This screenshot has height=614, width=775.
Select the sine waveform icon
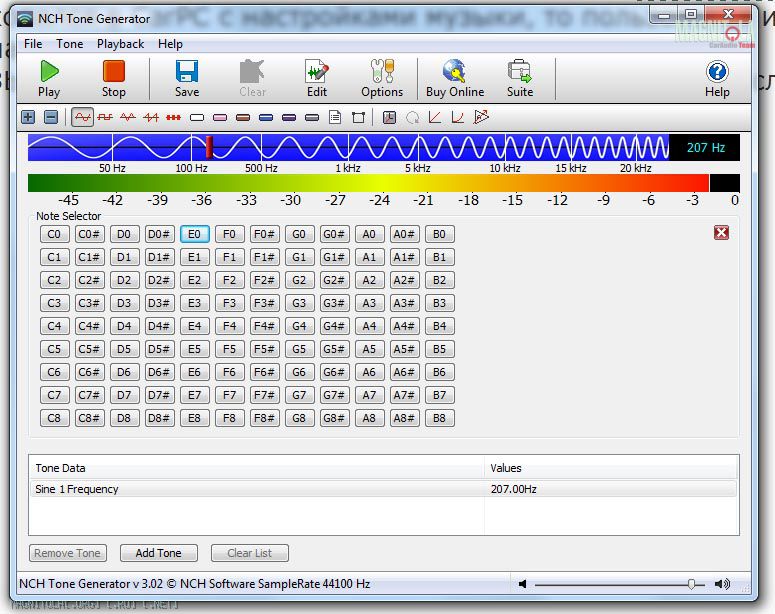click(83, 118)
